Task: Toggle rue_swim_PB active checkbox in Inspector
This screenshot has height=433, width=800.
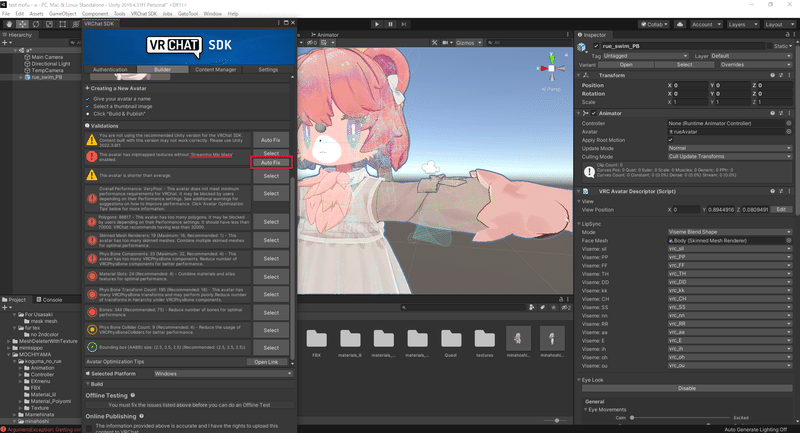Action: pos(595,46)
